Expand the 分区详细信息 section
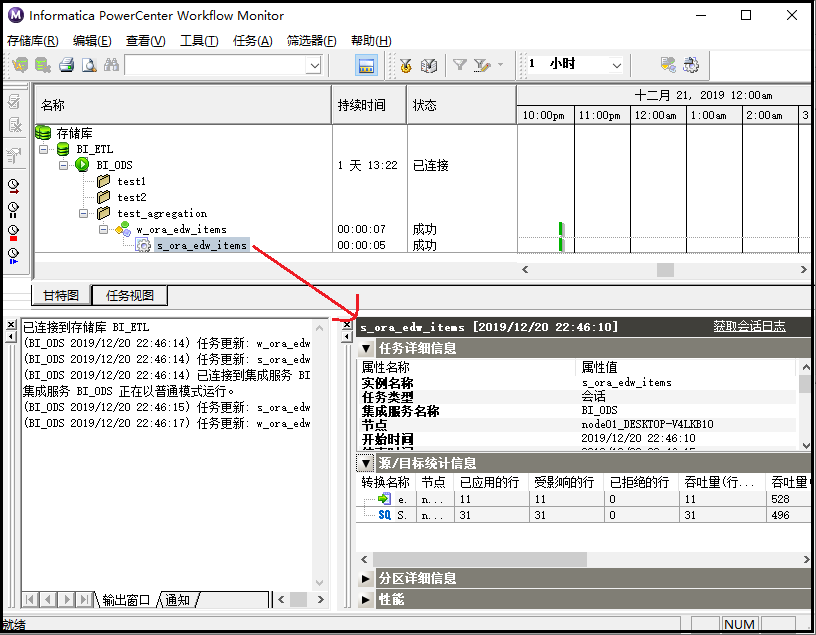Screen dimensions: 816x635 366,578
